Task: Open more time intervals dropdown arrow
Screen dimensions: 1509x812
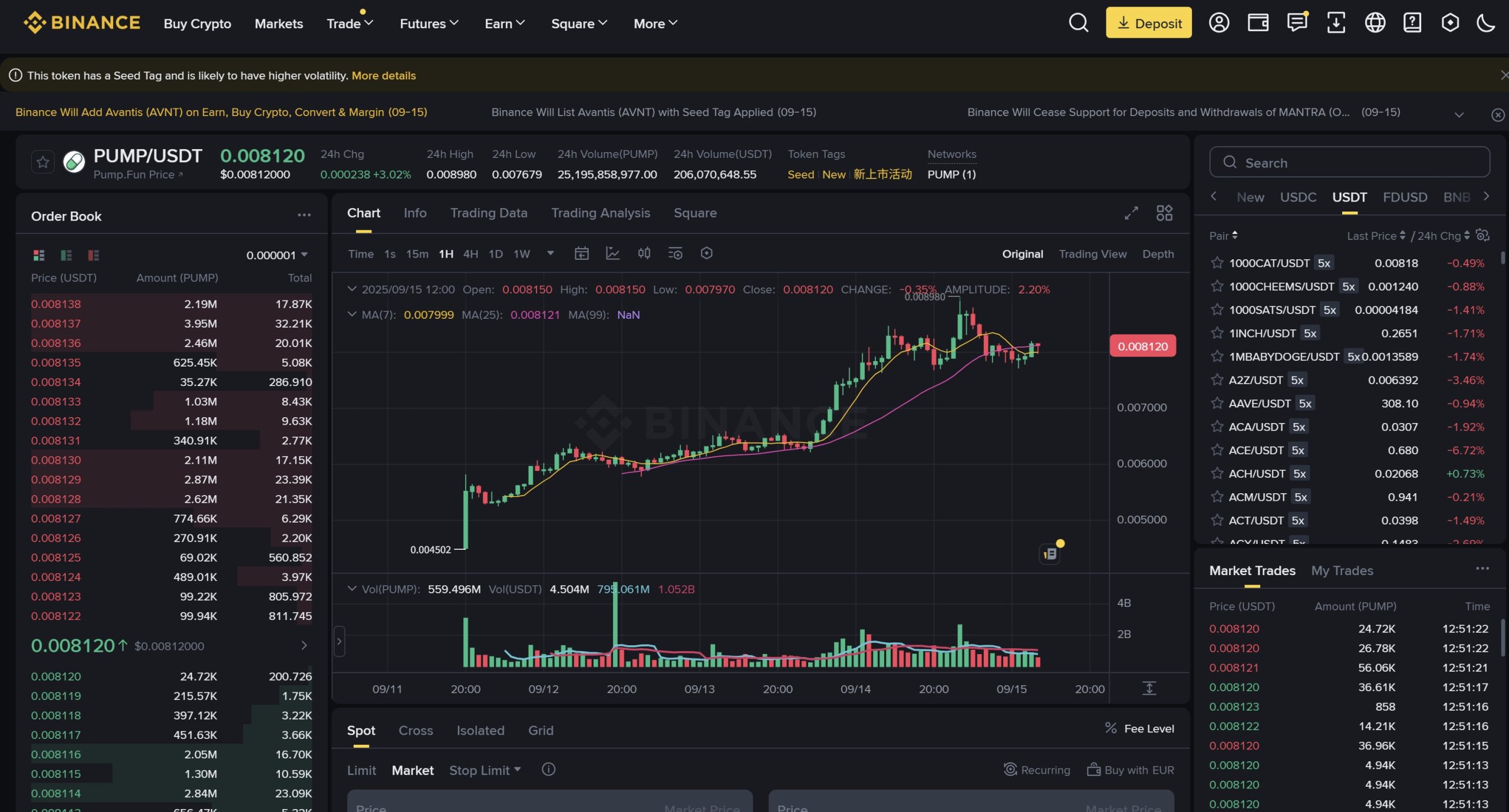Action: pyautogui.click(x=551, y=253)
